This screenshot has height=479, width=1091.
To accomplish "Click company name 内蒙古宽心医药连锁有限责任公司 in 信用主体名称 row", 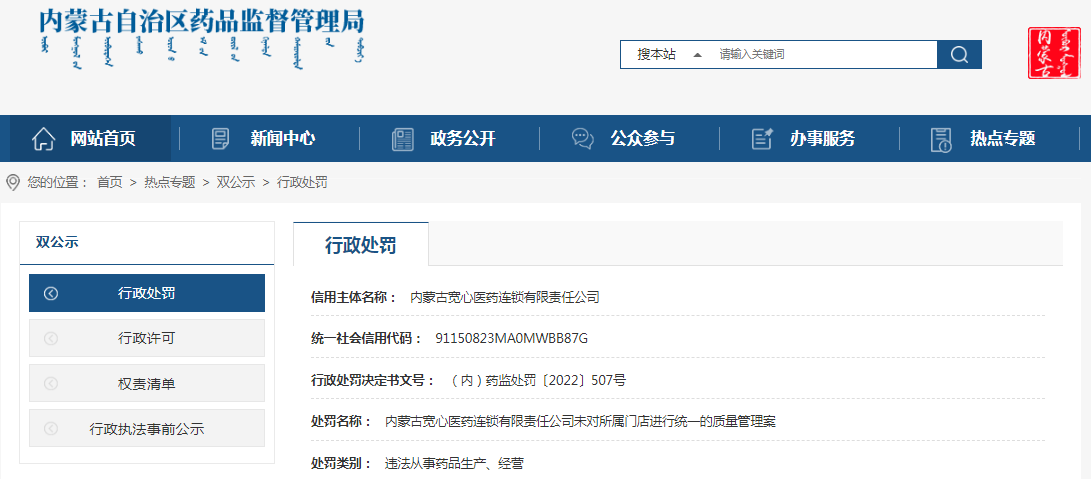I will point(504,297).
